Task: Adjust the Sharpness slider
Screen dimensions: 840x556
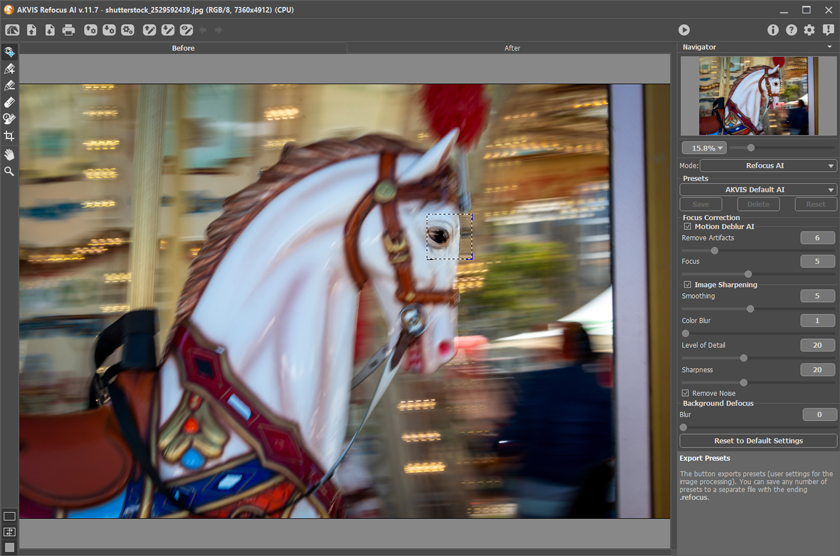Action: (x=744, y=382)
